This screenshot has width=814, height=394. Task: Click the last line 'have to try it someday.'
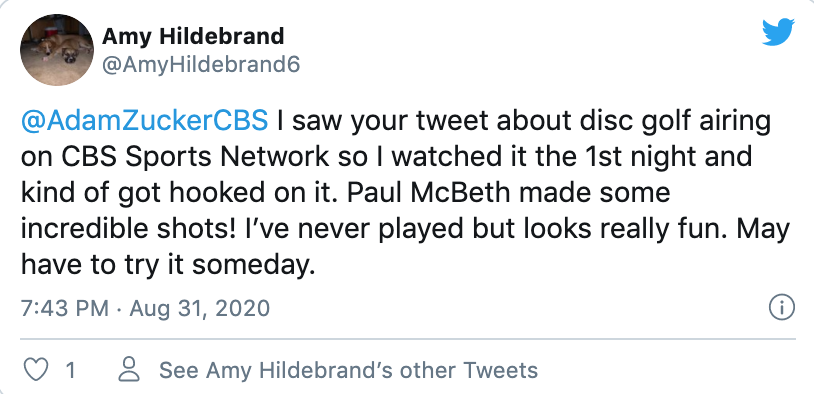[168, 265]
